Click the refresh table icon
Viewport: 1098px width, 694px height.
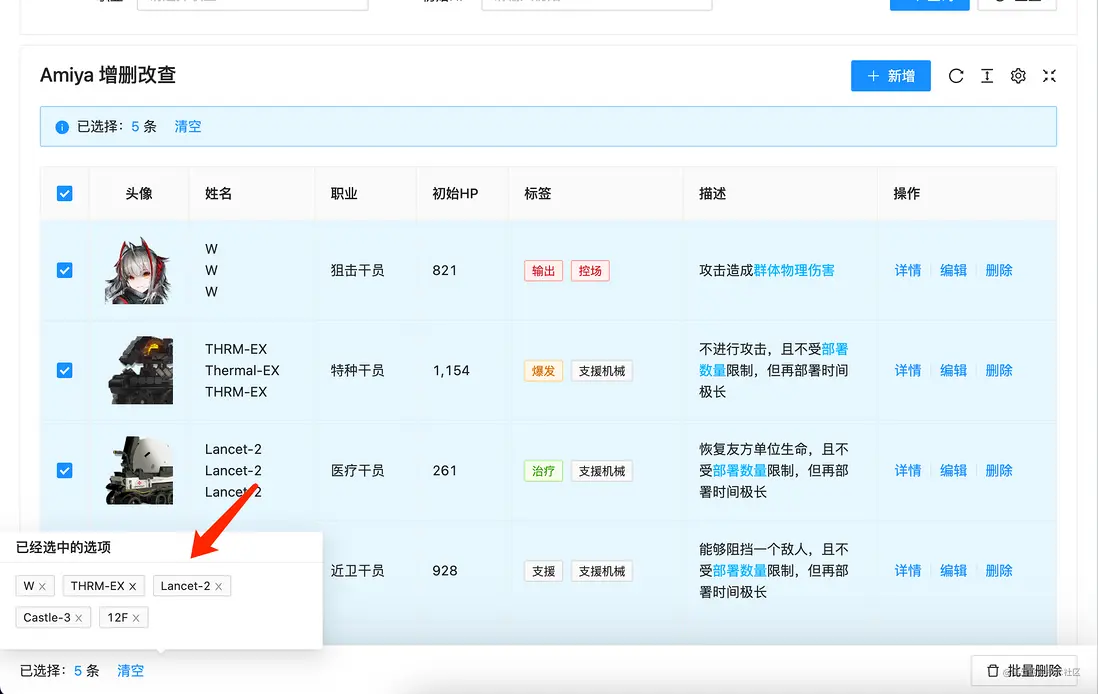pyautogui.click(x=956, y=76)
